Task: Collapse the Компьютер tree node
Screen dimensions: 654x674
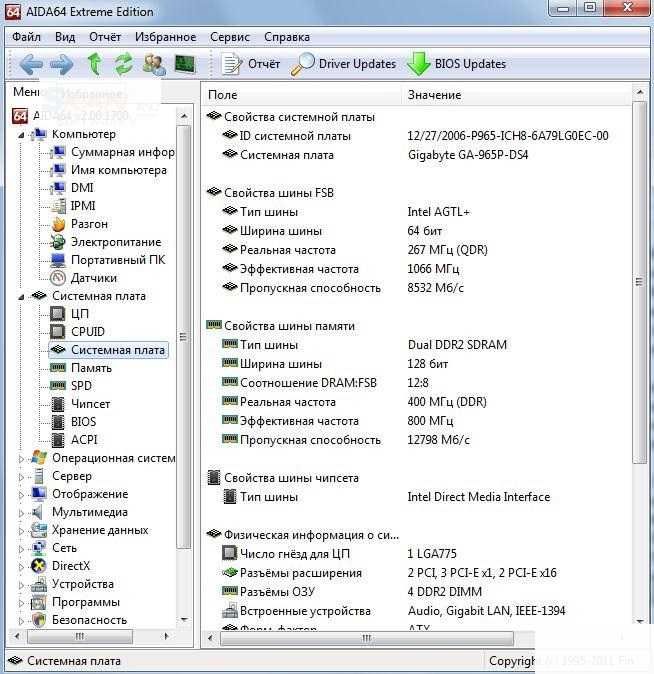Action: 21,135
